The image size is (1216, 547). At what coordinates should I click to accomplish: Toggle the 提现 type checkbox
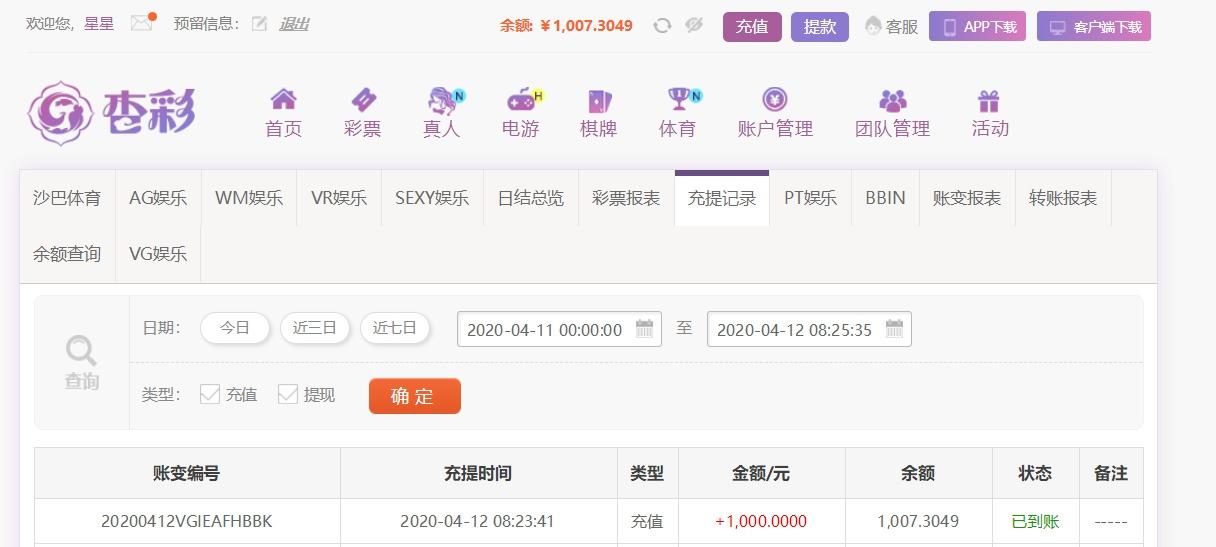288,394
